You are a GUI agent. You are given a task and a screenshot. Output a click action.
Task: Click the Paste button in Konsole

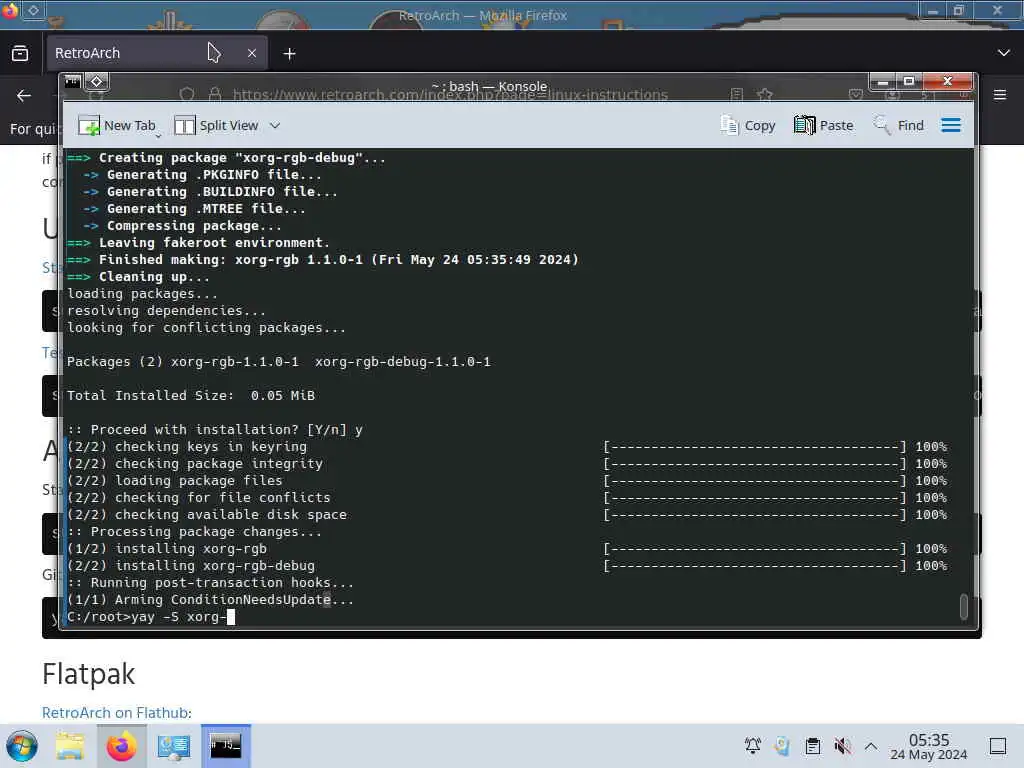824,125
